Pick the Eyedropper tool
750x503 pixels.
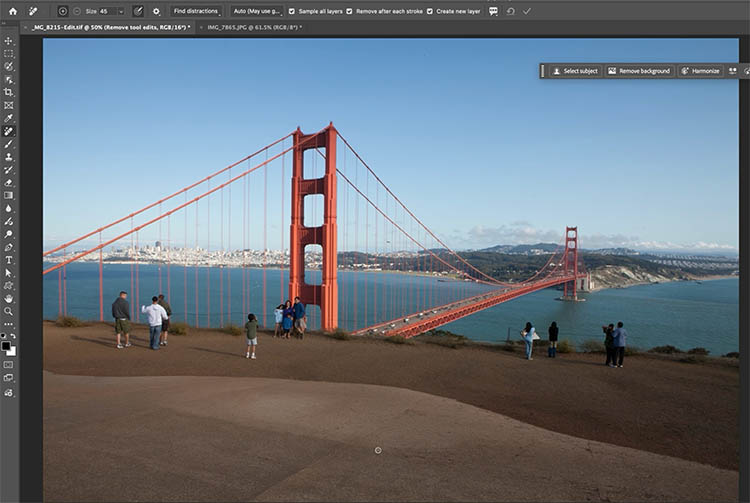pyautogui.click(x=9, y=118)
